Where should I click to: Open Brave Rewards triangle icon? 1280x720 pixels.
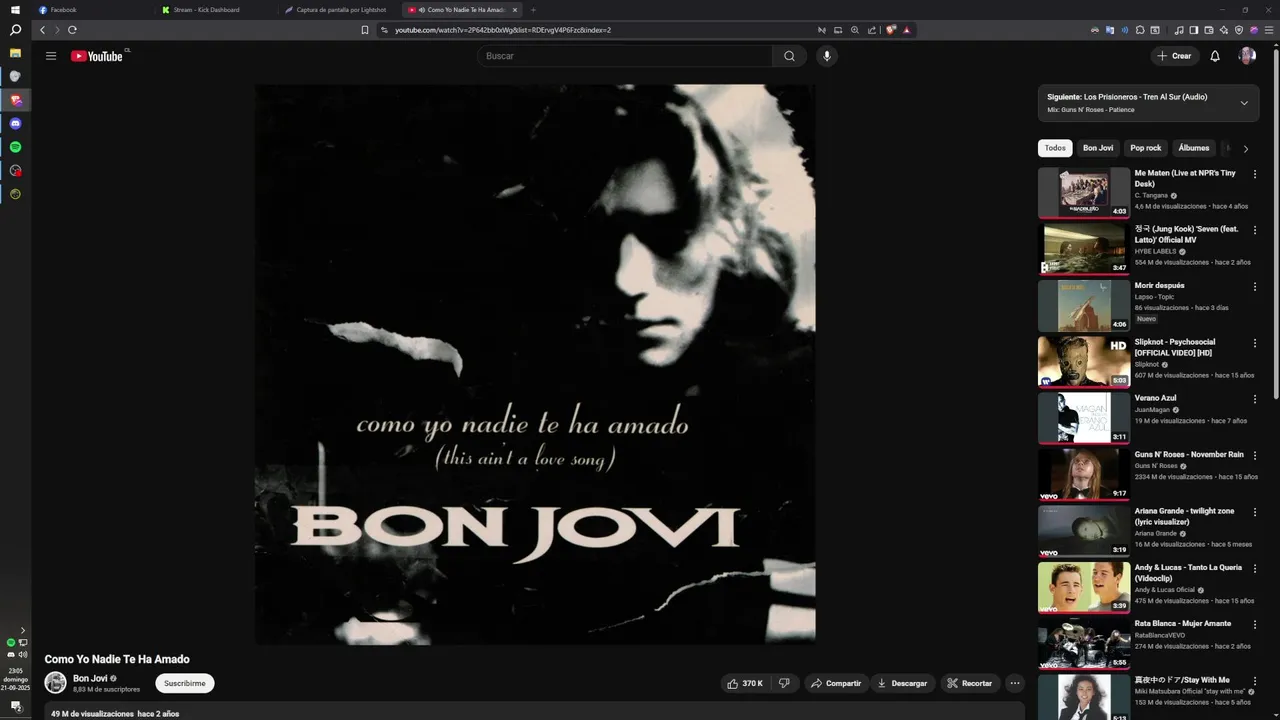coord(907,30)
